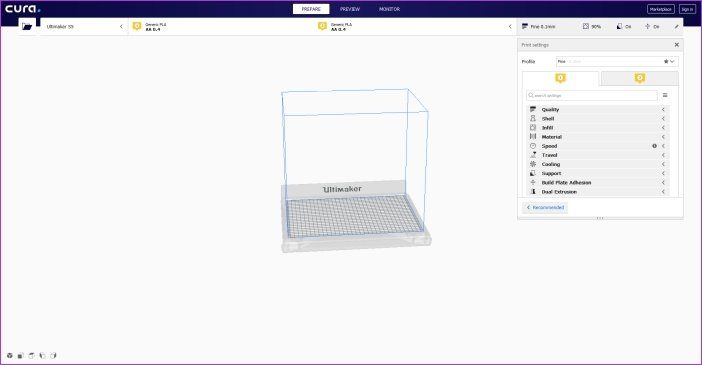The image size is (702, 365).
Task: Expand the Quality settings category
Action: pyautogui.click(x=599, y=109)
